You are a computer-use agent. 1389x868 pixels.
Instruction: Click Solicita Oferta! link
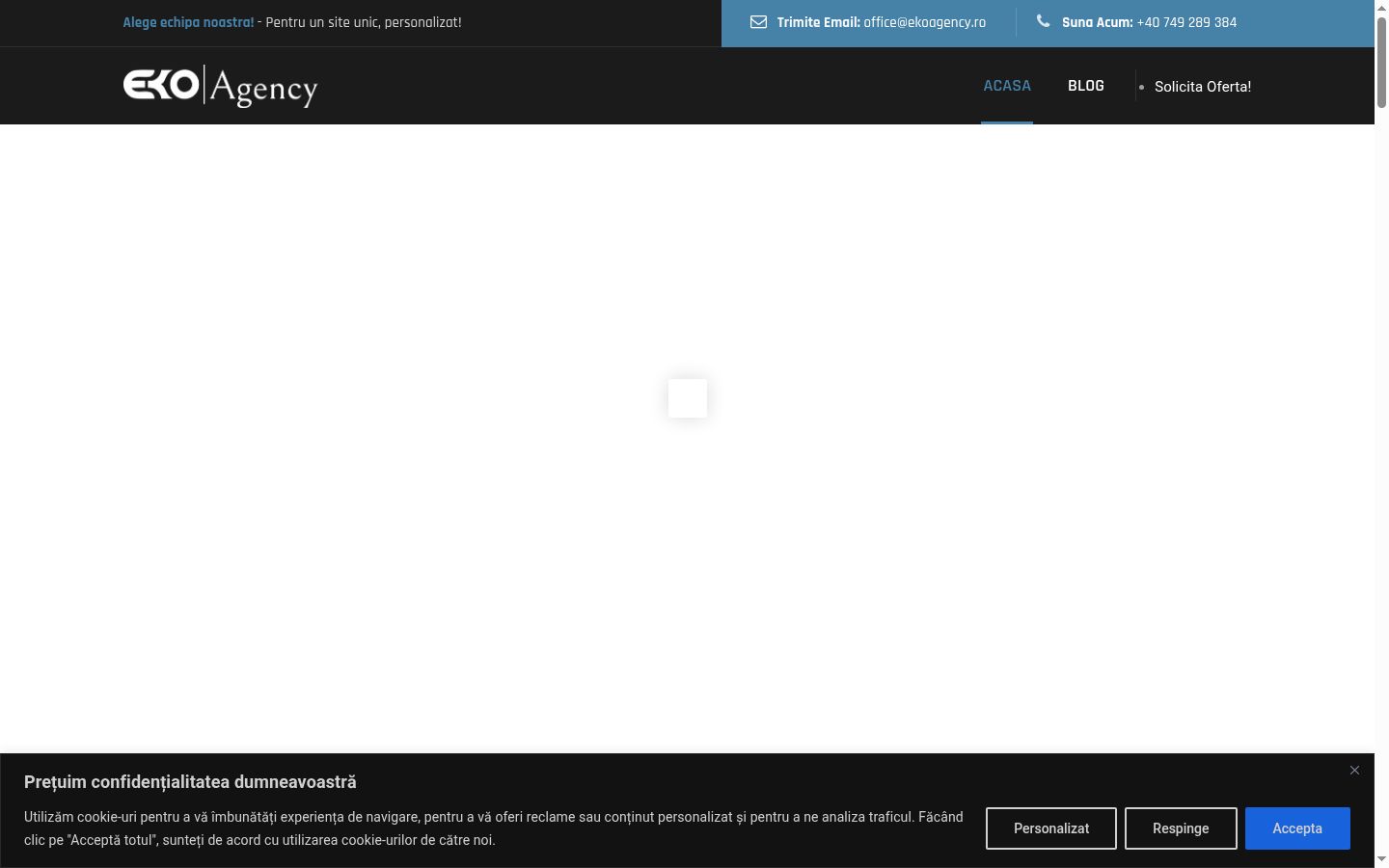pos(1203,87)
